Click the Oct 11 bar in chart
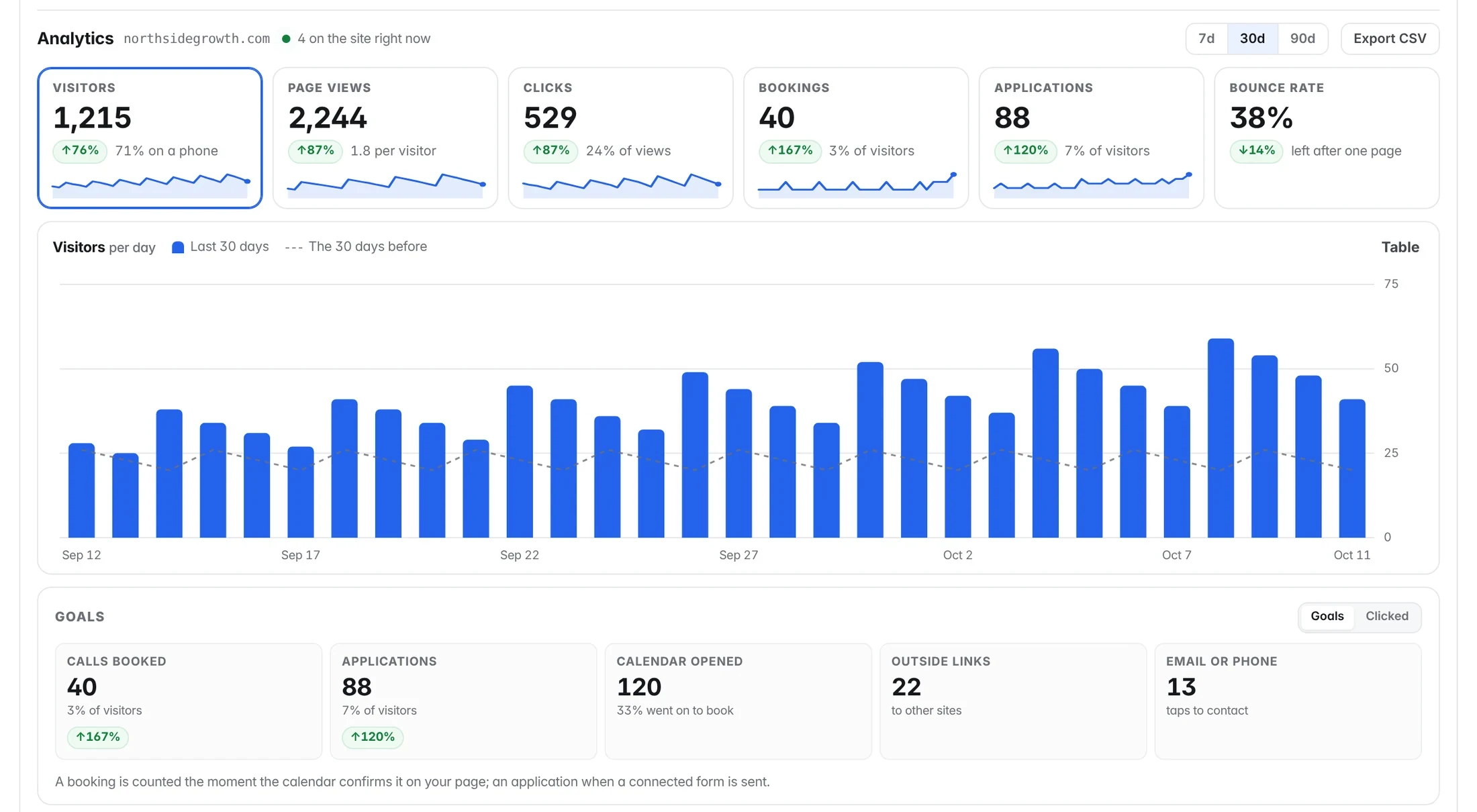1477x812 pixels. (x=1352, y=468)
